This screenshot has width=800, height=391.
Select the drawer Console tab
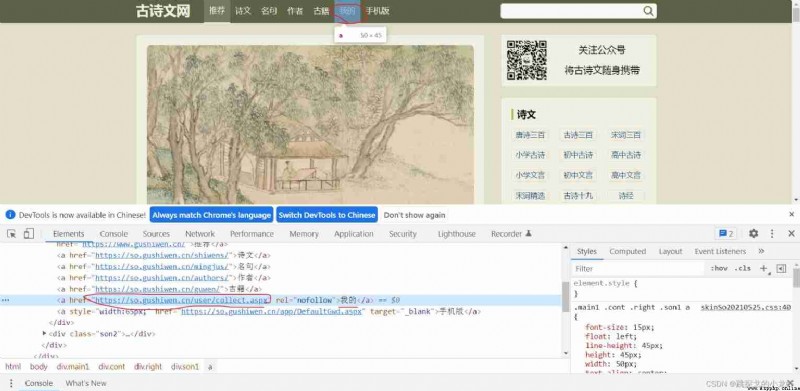(x=39, y=383)
